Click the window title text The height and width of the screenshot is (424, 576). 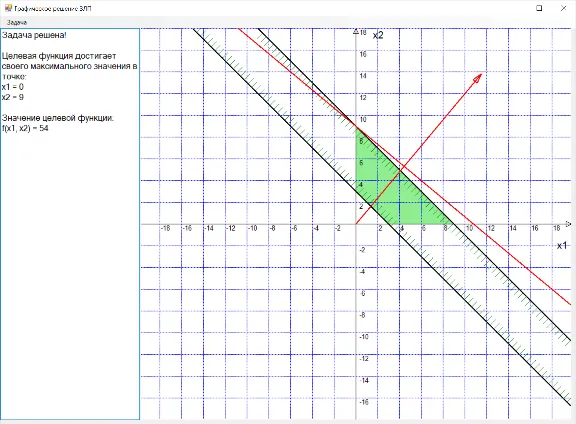pyautogui.click(x=53, y=8)
